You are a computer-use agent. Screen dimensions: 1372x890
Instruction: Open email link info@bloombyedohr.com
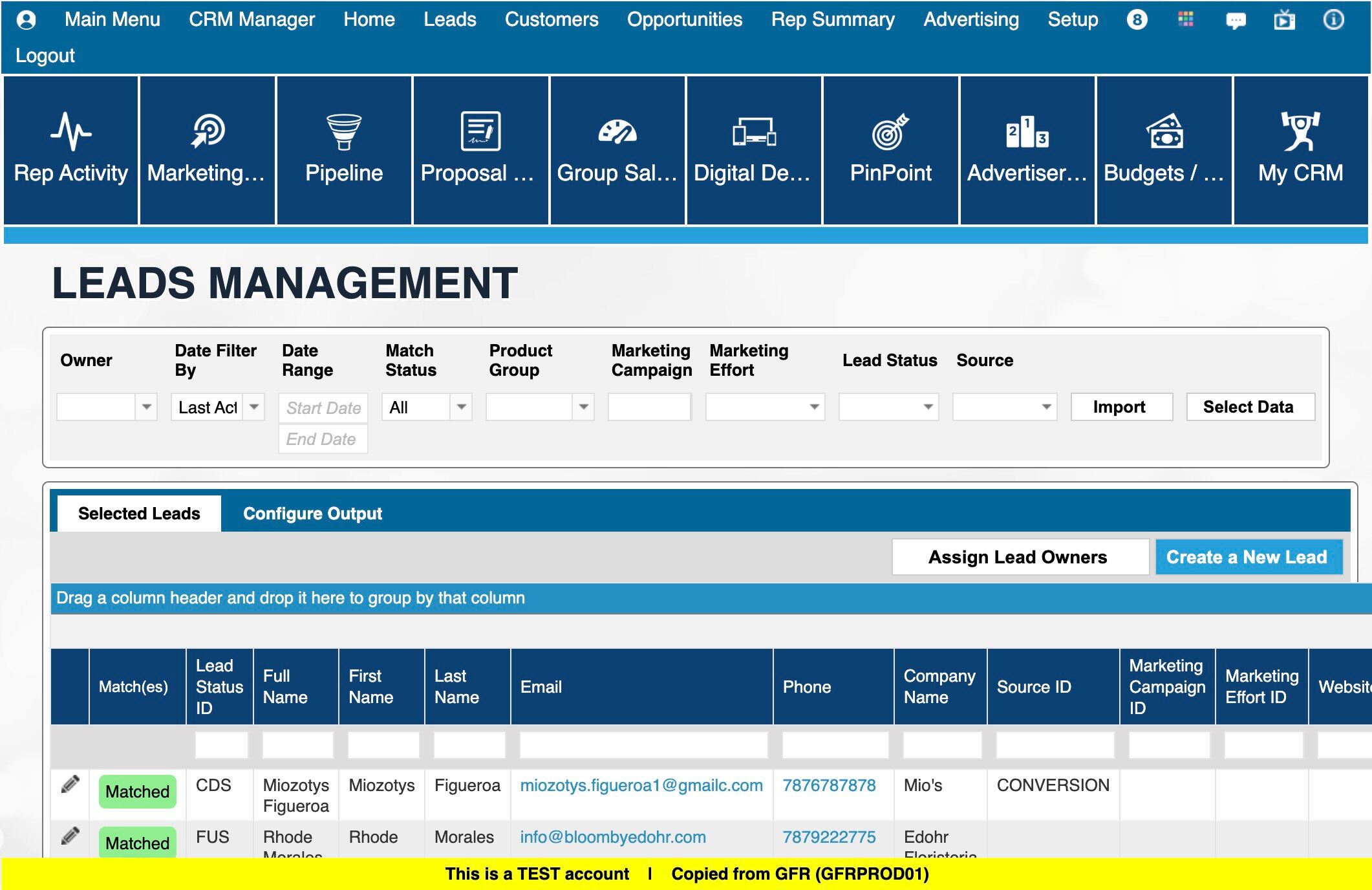pos(612,837)
